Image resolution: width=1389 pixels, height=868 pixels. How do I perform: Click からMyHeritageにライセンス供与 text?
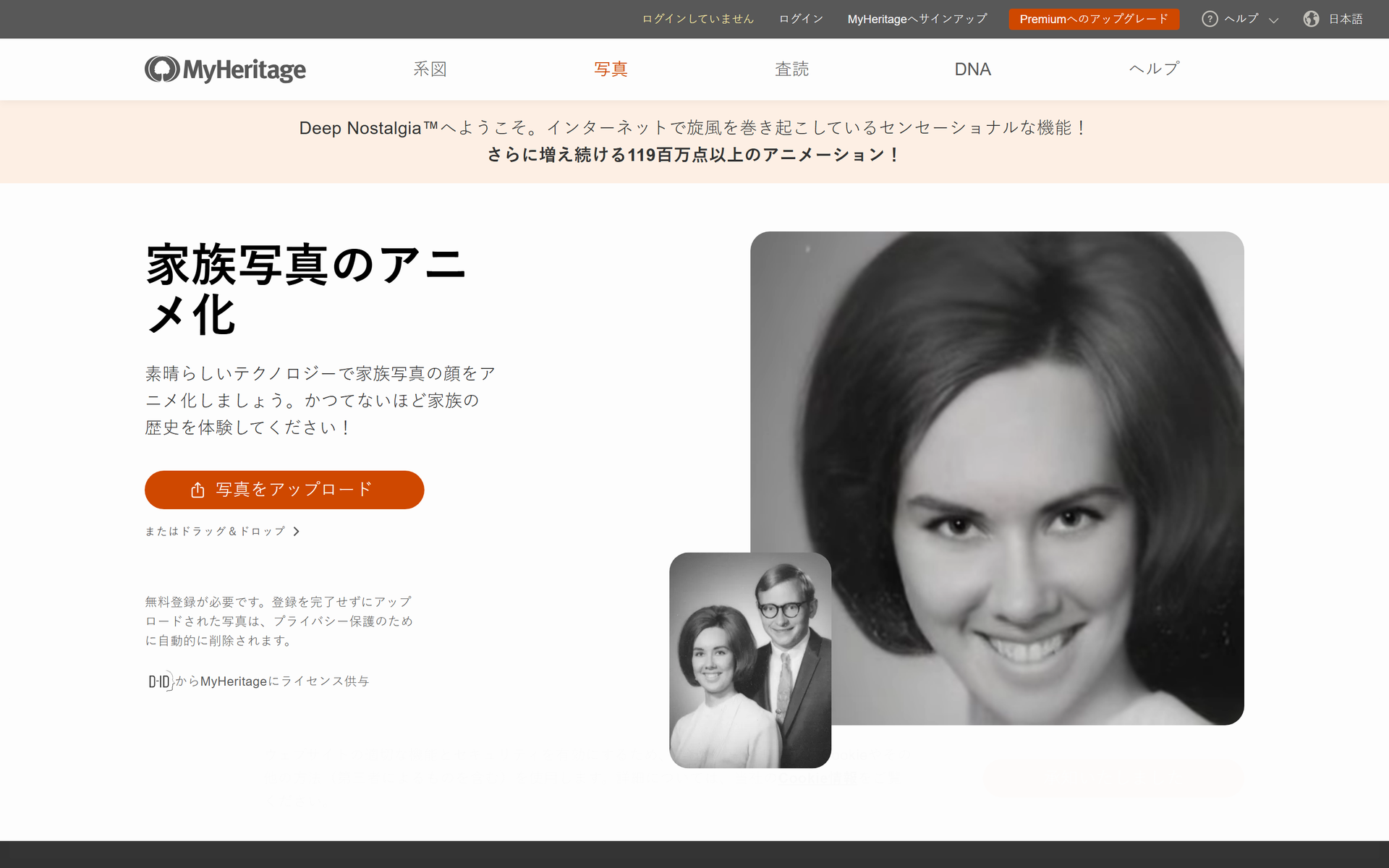coord(272,681)
